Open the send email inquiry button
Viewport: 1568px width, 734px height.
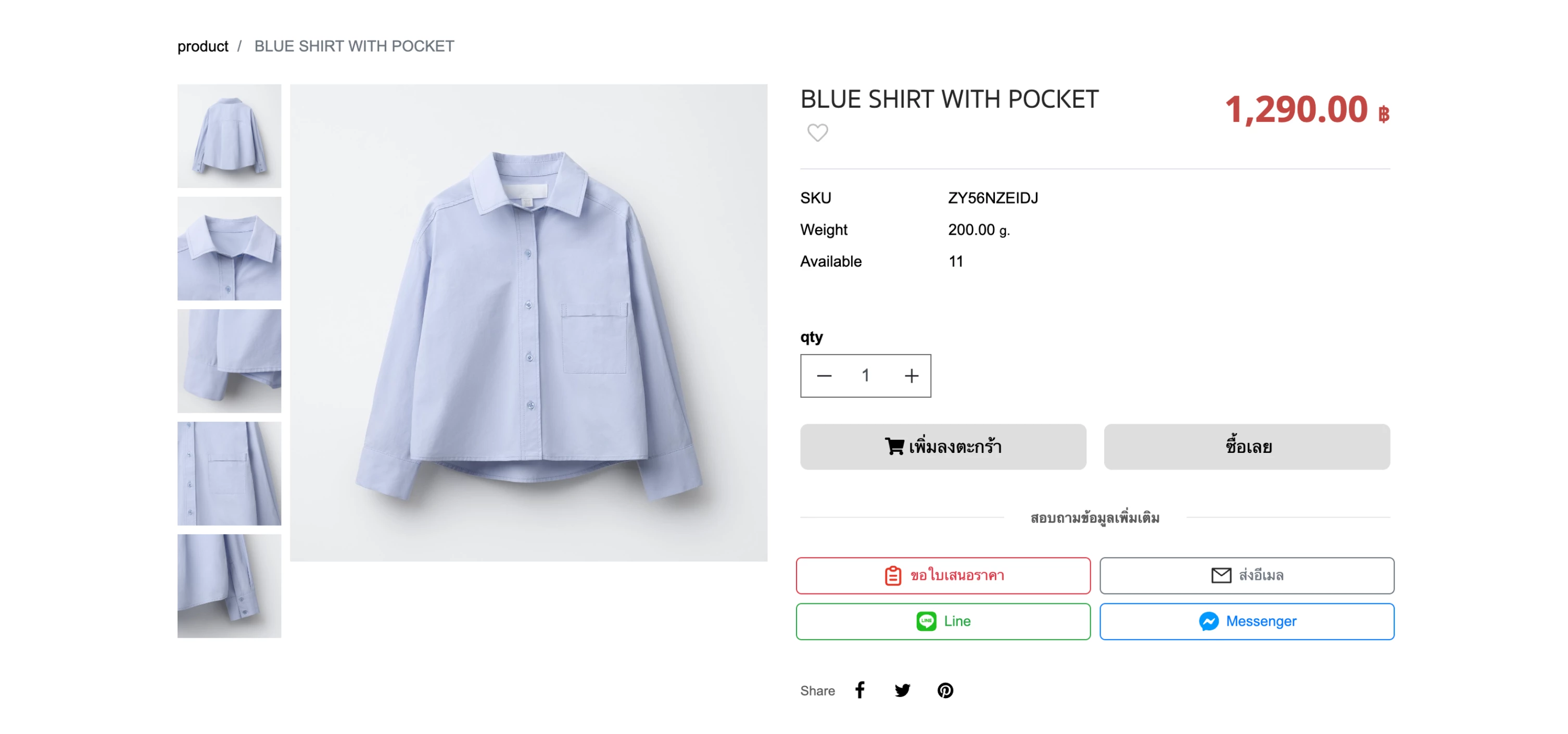pyautogui.click(x=1246, y=575)
